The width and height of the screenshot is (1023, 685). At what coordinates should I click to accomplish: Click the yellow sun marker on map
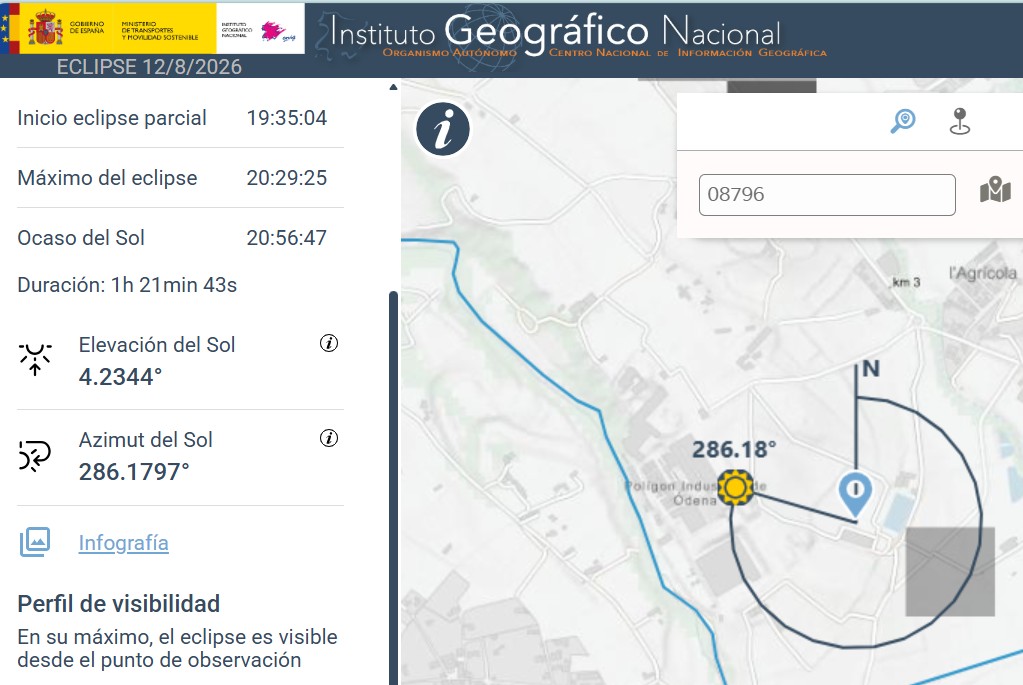tap(736, 487)
